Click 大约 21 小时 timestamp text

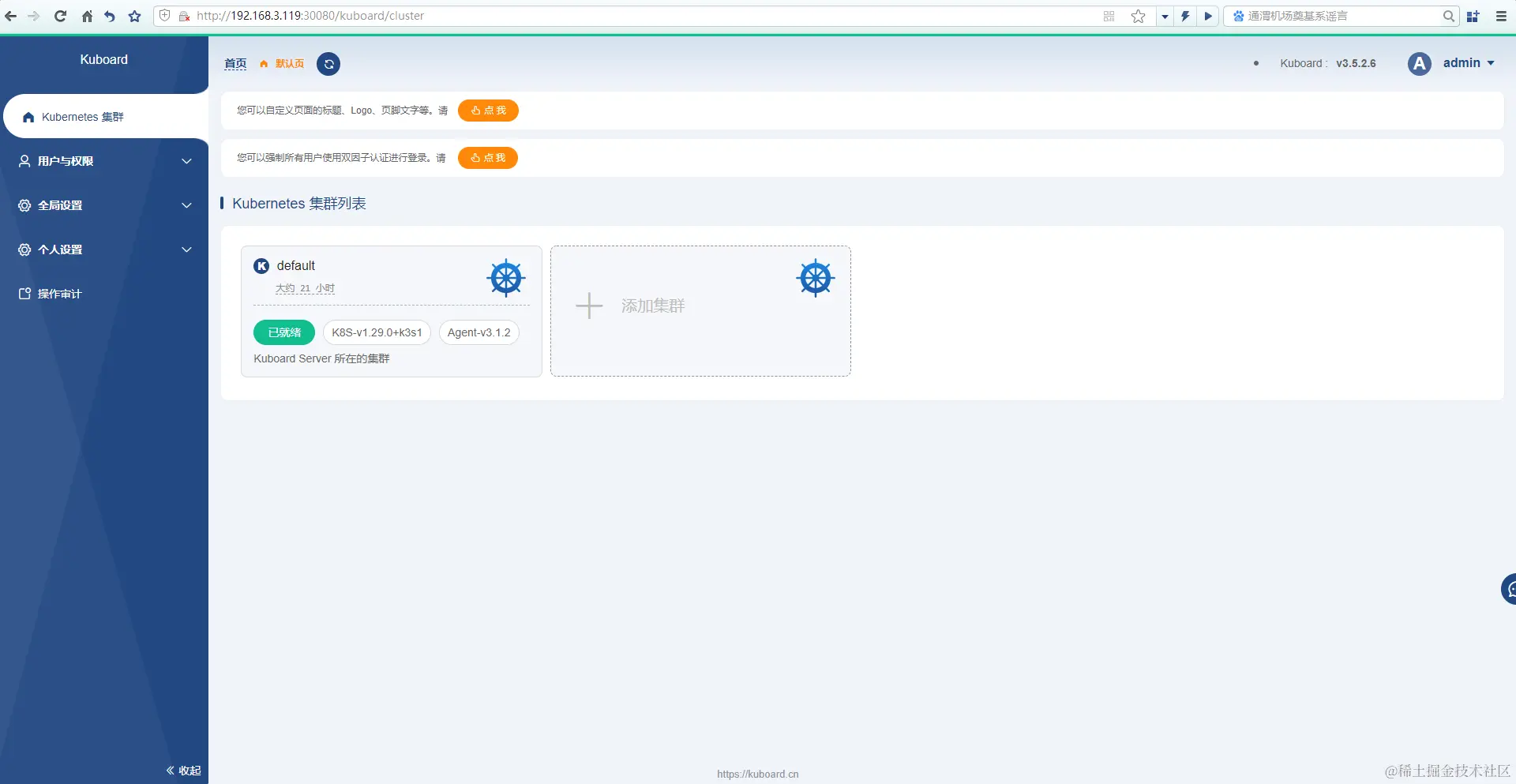pyautogui.click(x=305, y=289)
